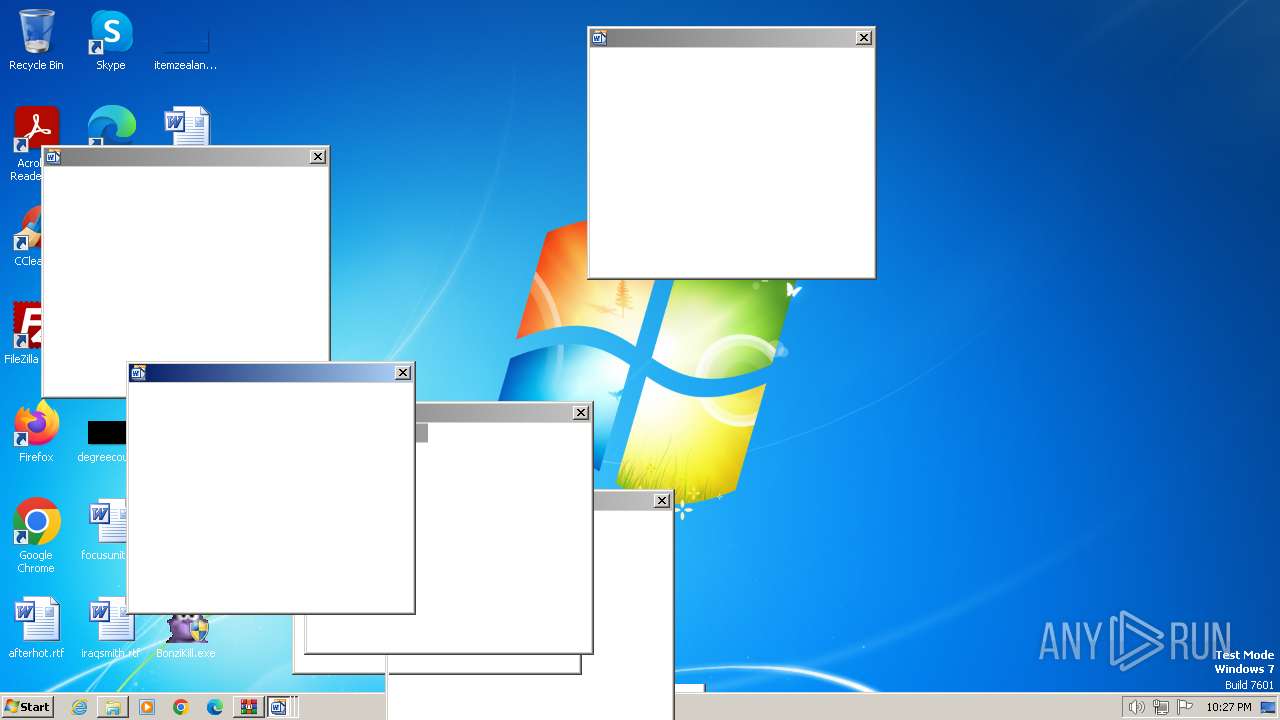Screen dimensions: 1280x720
Task: Launch Windows Media Player from the taskbar
Action: (147, 707)
